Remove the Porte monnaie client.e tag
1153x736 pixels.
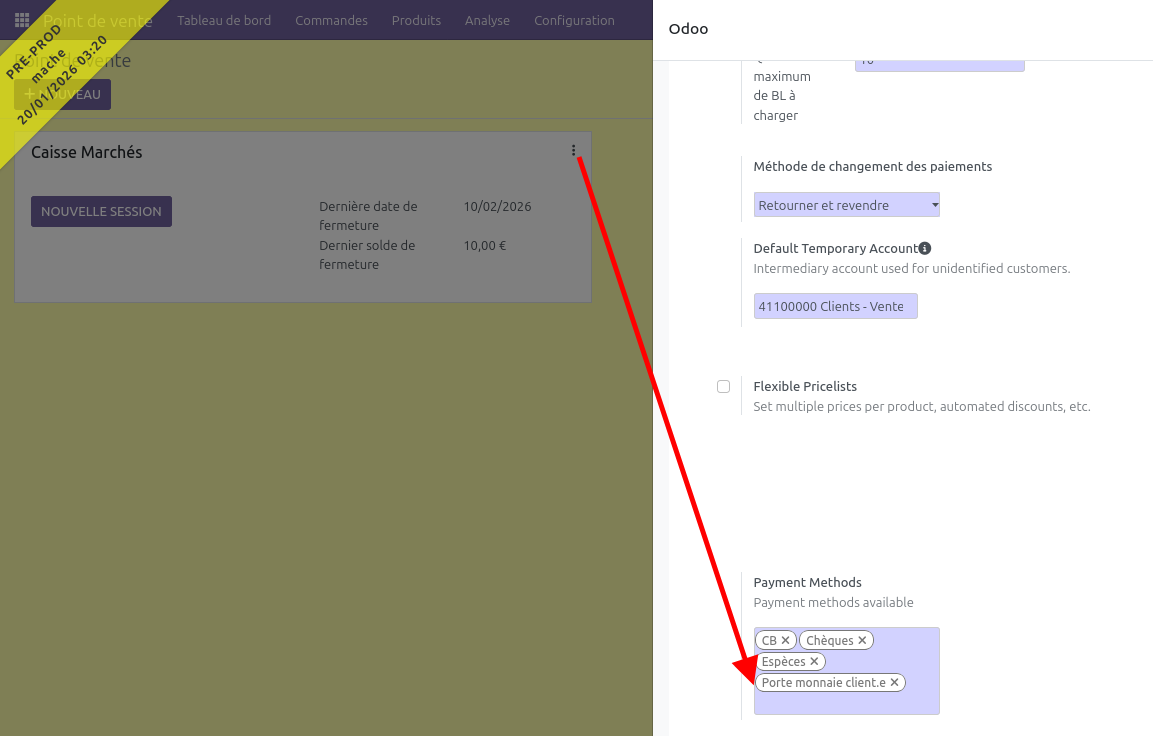point(894,683)
